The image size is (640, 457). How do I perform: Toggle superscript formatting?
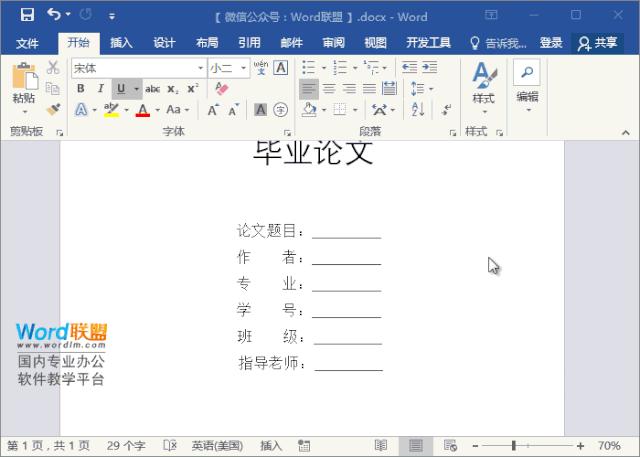click(x=193, y=89)
